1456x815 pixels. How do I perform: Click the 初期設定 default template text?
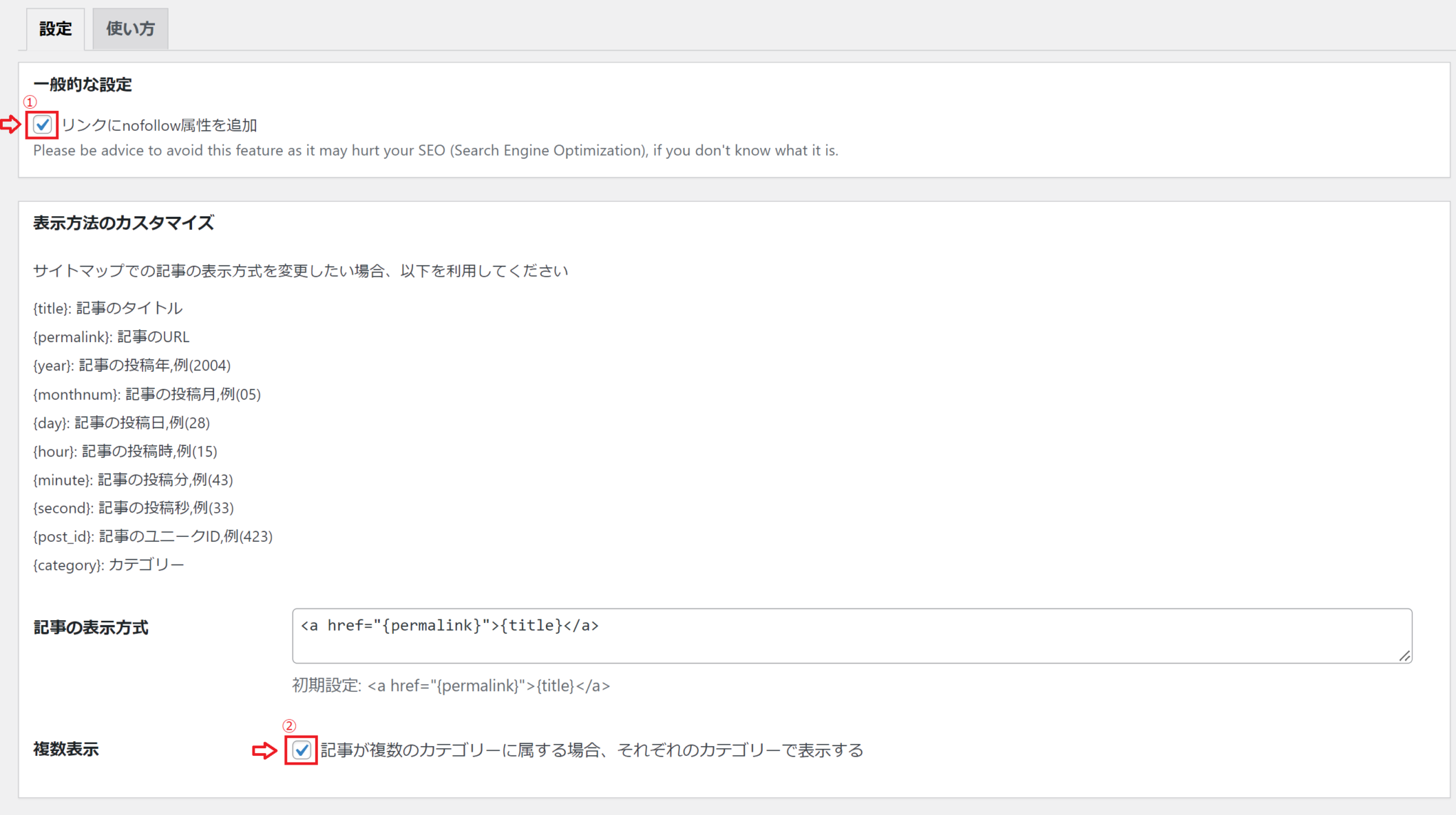tap(451, 686)
